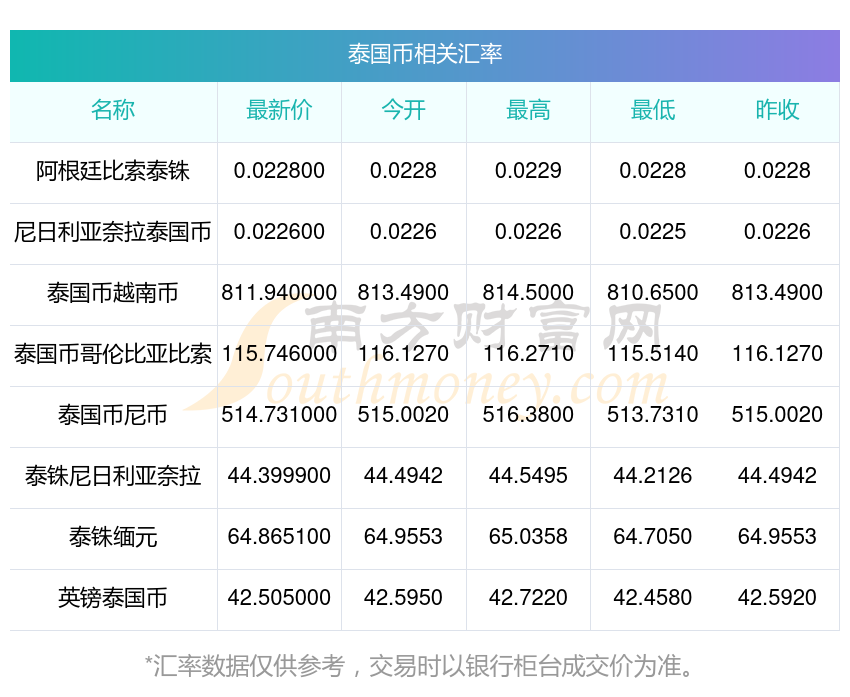Viewport: 850px width, 697px height.
Task: Select the 42.5920 previous close cell
Action: 777,598
